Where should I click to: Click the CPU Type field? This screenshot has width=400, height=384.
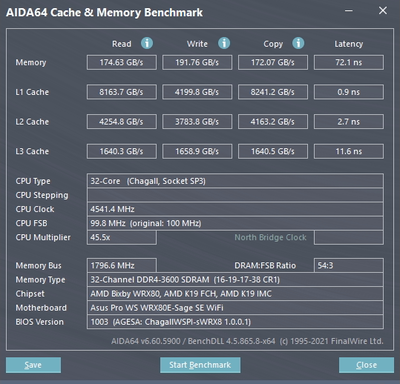[x=235, y=181]
